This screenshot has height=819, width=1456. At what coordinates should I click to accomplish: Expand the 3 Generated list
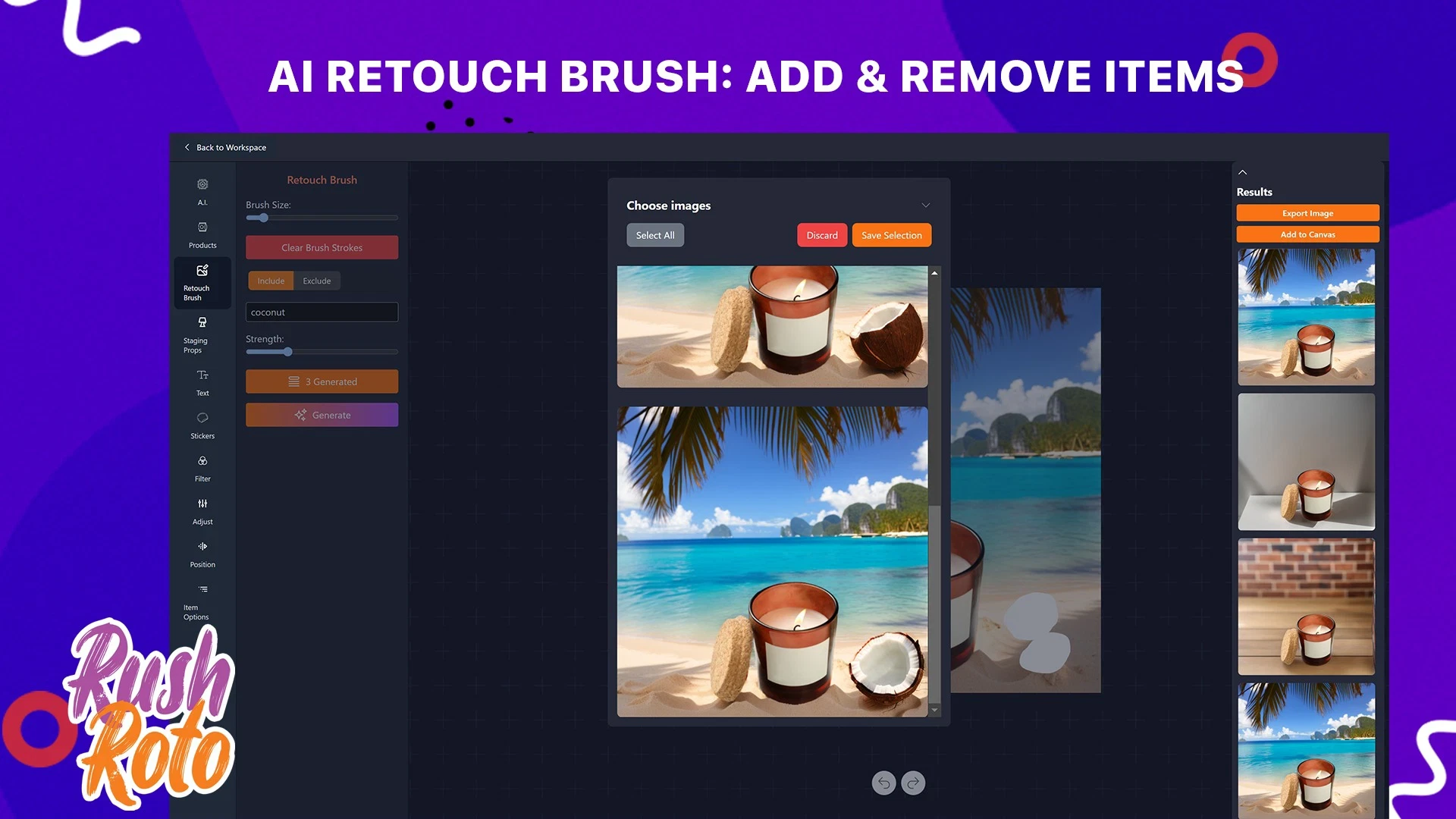pos(322,381)
